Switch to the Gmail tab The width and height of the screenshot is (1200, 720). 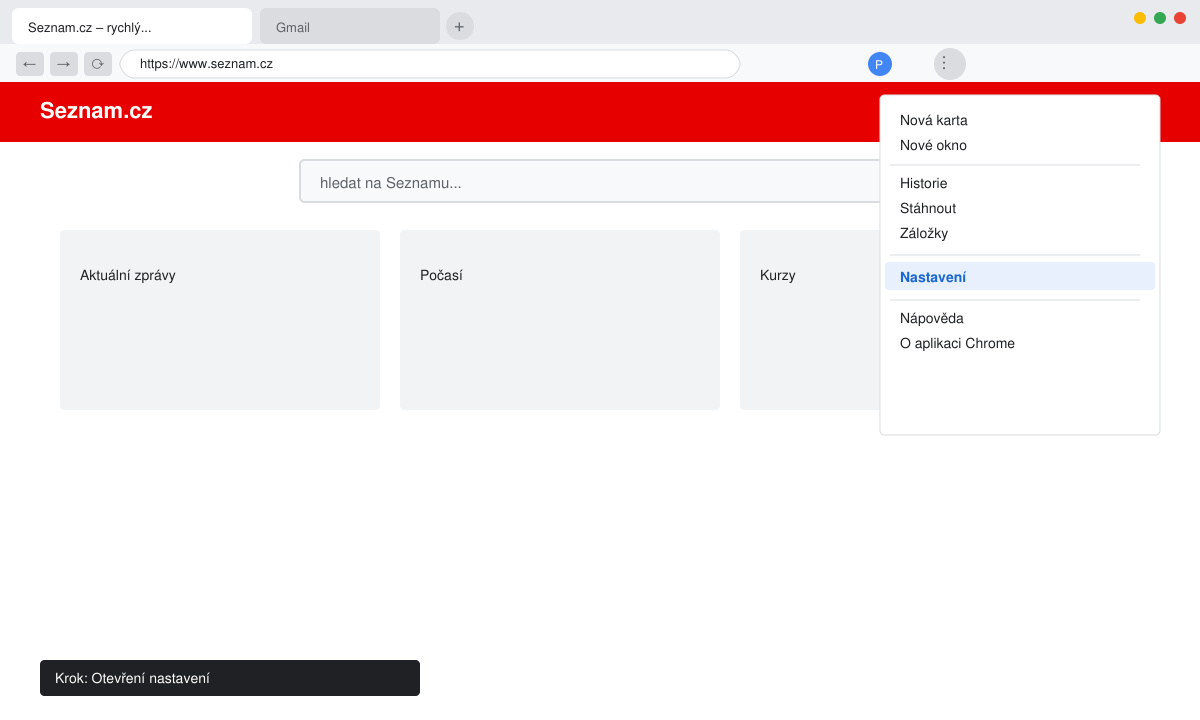(350, 27)
